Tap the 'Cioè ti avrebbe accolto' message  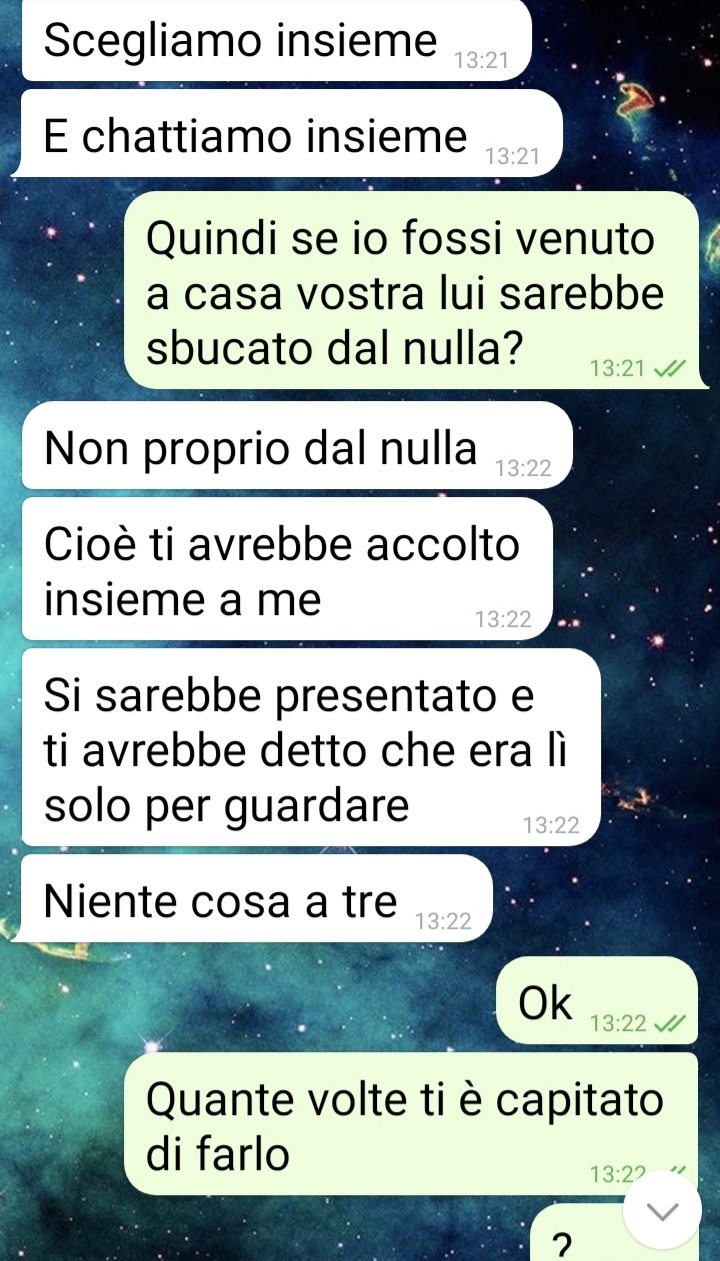(x=287, y=569)
